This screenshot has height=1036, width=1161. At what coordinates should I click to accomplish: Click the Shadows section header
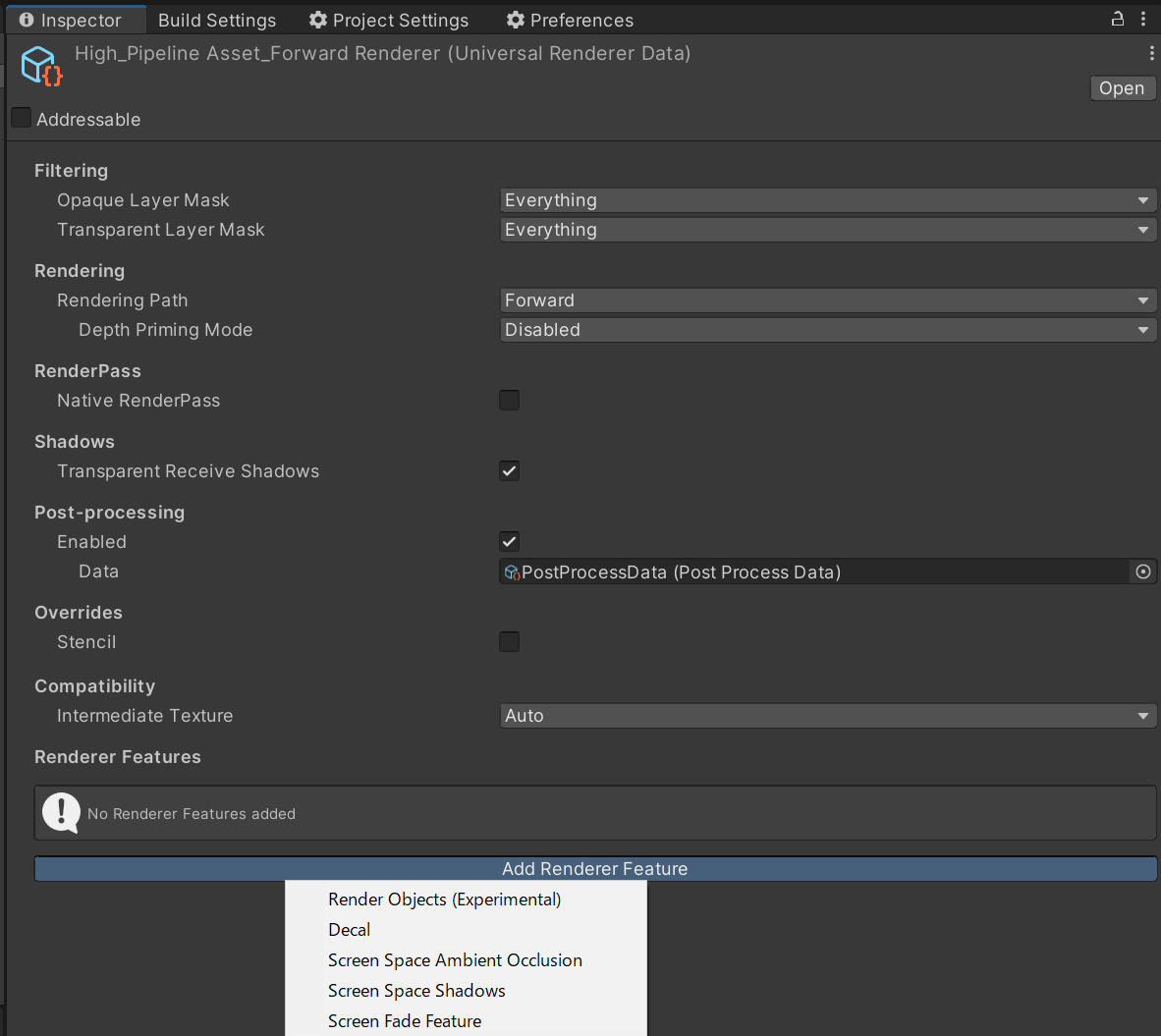[74, 442]
